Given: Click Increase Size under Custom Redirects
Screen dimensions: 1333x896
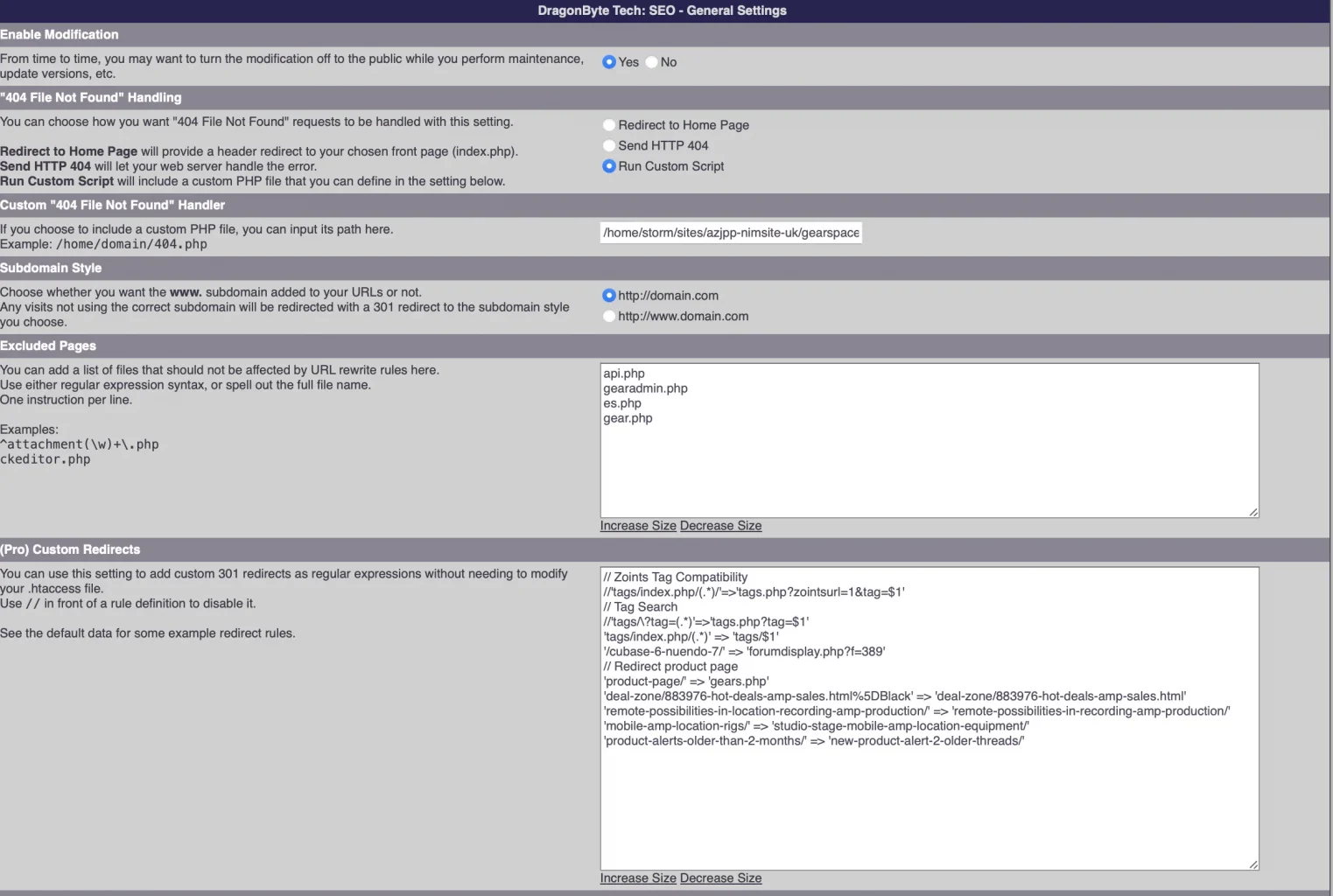Looking at the screenshot, I should tap(638, 878).
